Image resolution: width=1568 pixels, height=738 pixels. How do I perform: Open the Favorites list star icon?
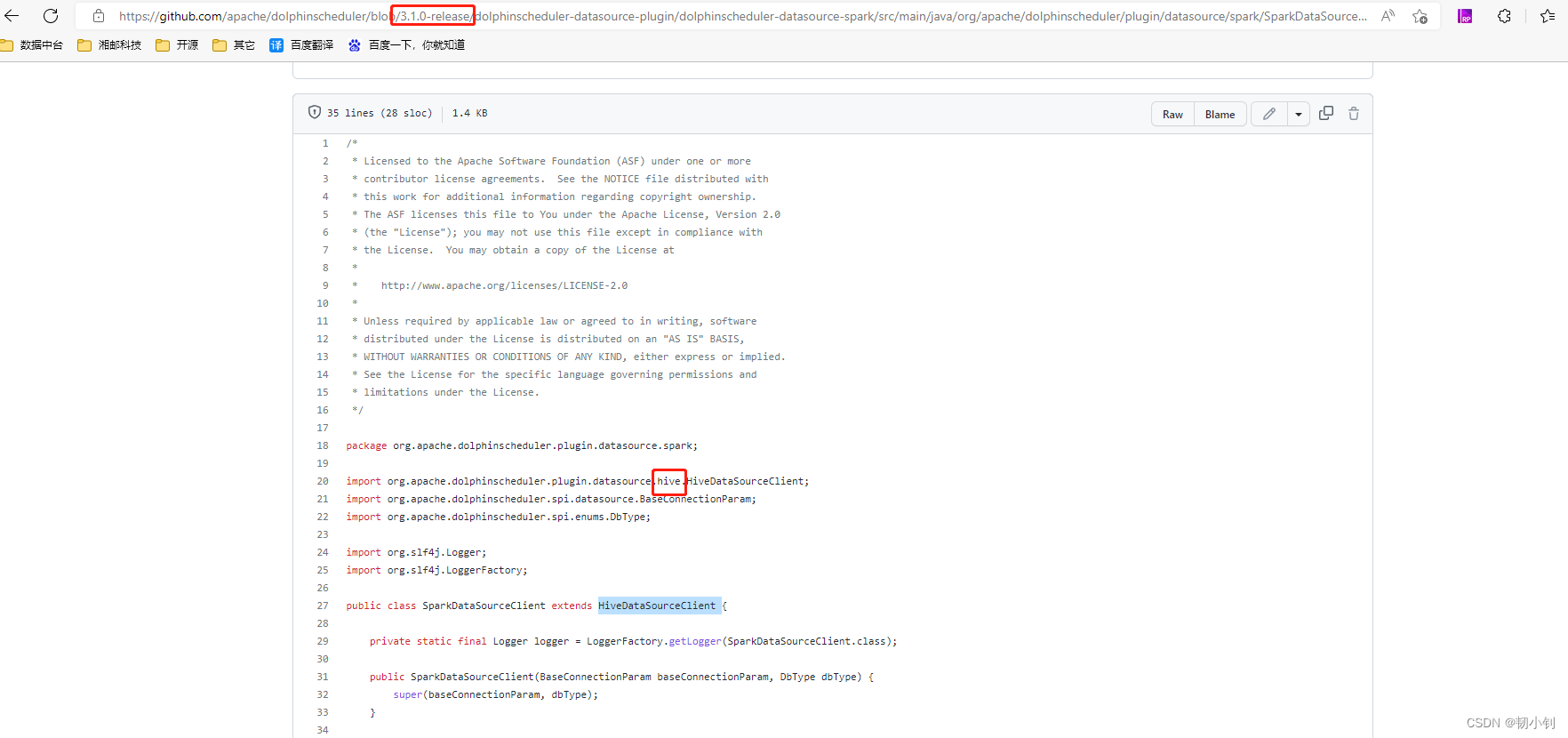pyautogui.click(x=1548, y=16)
